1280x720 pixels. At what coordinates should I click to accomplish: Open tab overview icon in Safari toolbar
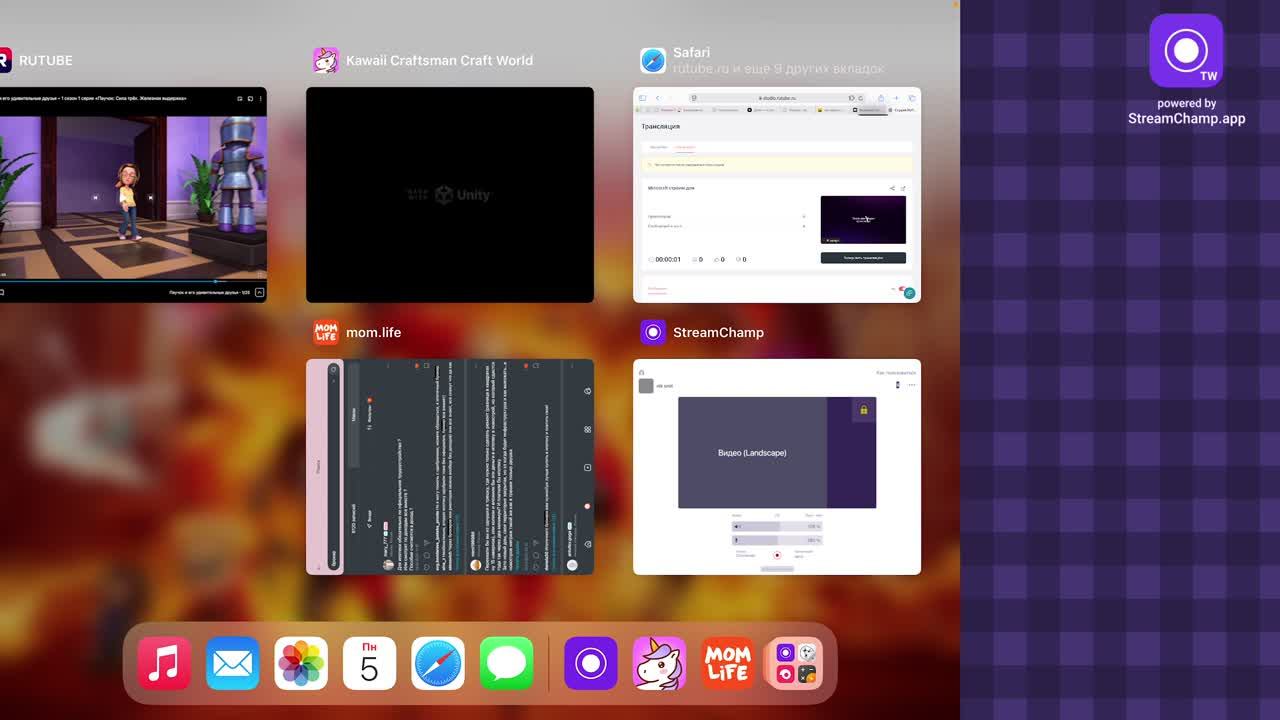click(912, 98)
